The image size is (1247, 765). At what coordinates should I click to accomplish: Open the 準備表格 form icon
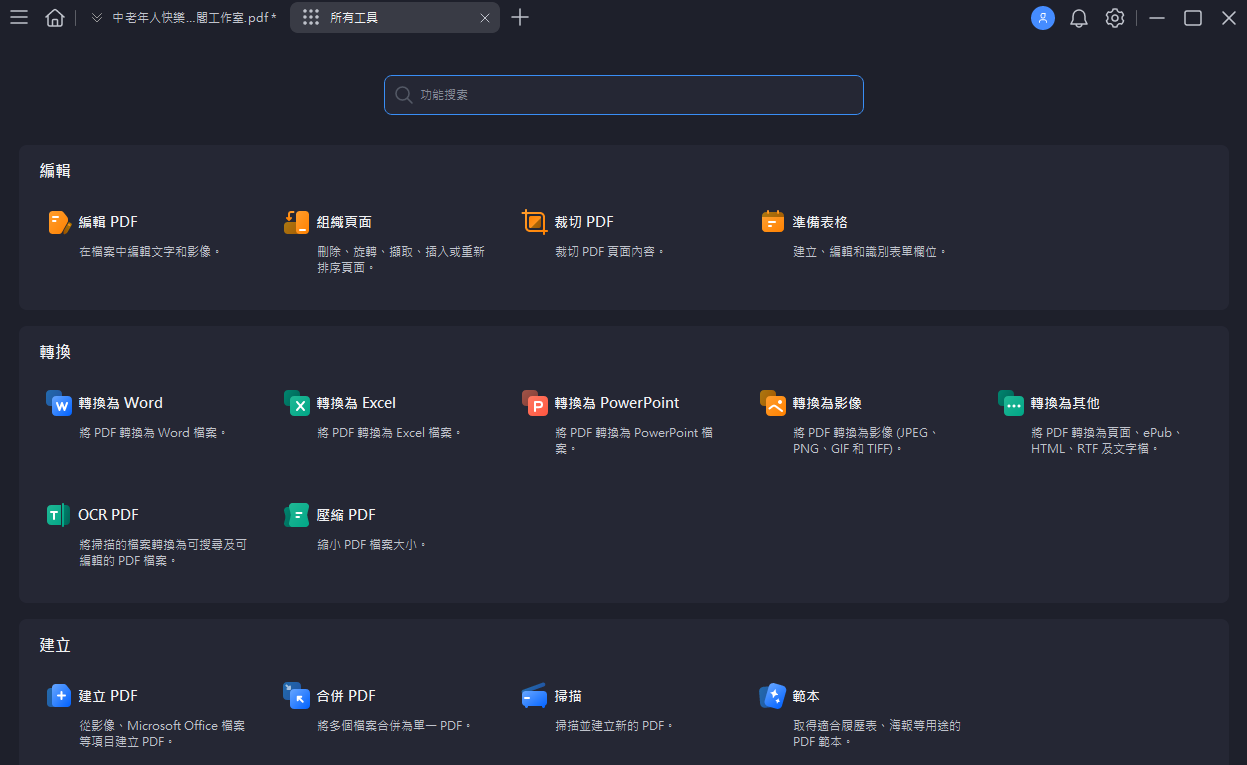(x=773, y=222)
